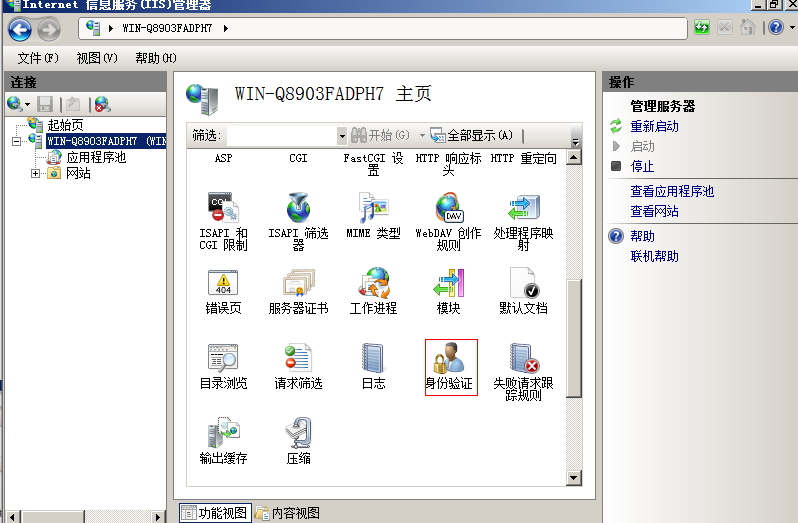Image resolution: width=798 pixels, height=523 pixels.
Task: Click the up-folder icon in 连接 toolbar
Action: (73, 104)
